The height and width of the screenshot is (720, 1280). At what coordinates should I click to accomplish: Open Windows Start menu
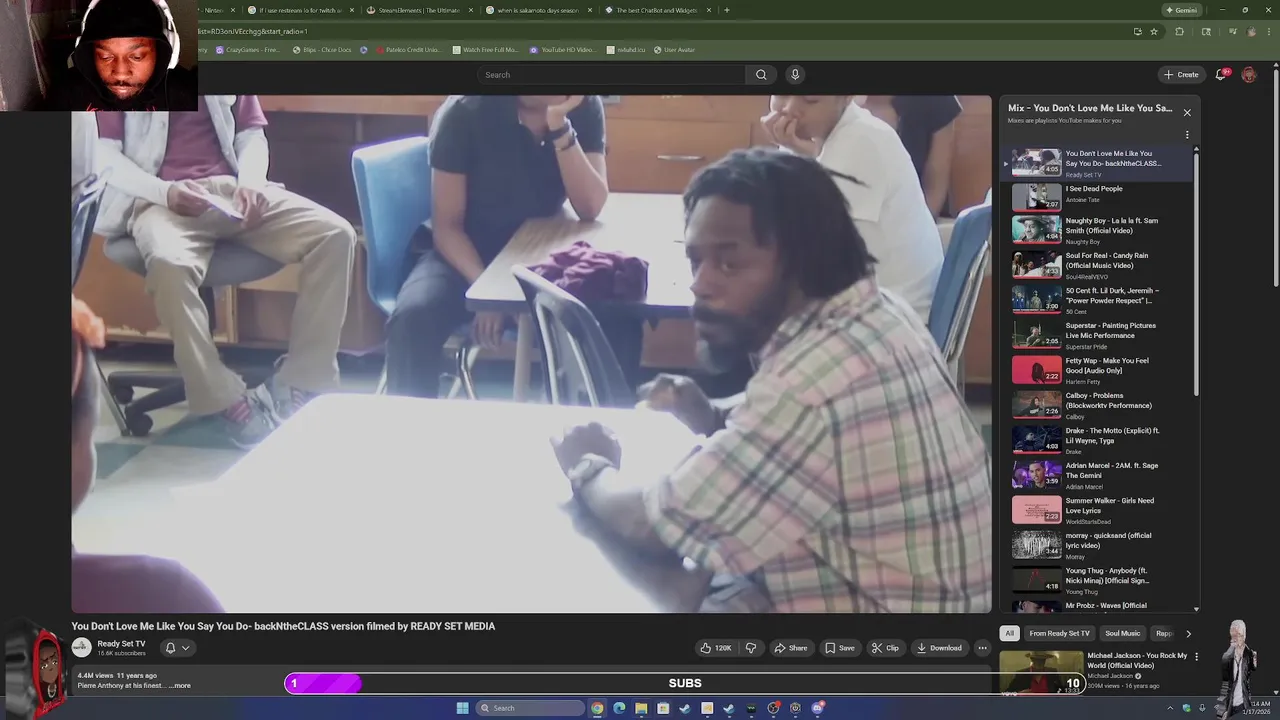tap(462, 708)
